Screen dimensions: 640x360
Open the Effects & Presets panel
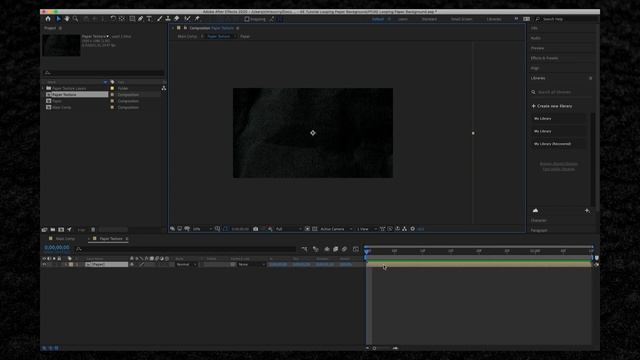click(x=544, y=58)
